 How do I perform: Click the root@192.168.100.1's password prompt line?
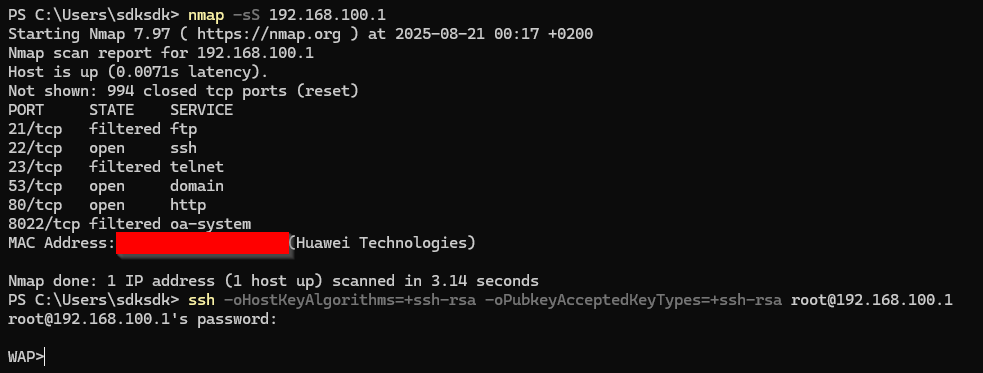142,319
